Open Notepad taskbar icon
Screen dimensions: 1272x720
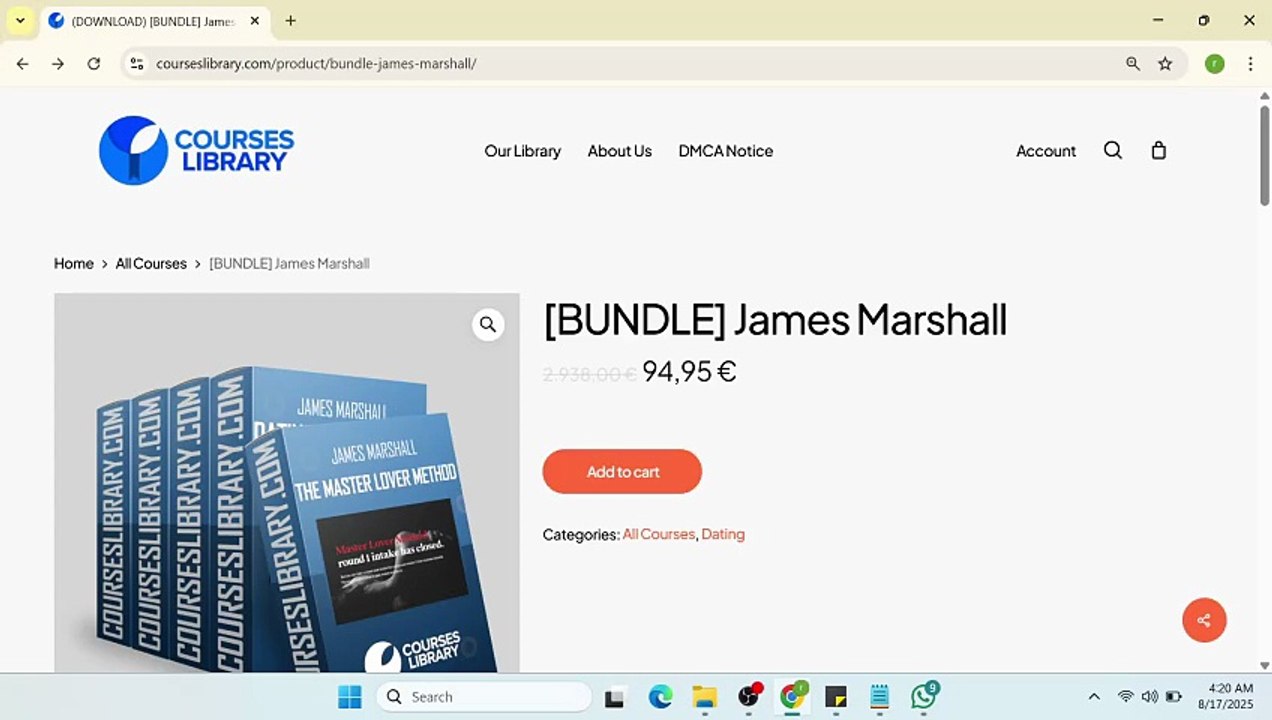click(x=880, y=697)
